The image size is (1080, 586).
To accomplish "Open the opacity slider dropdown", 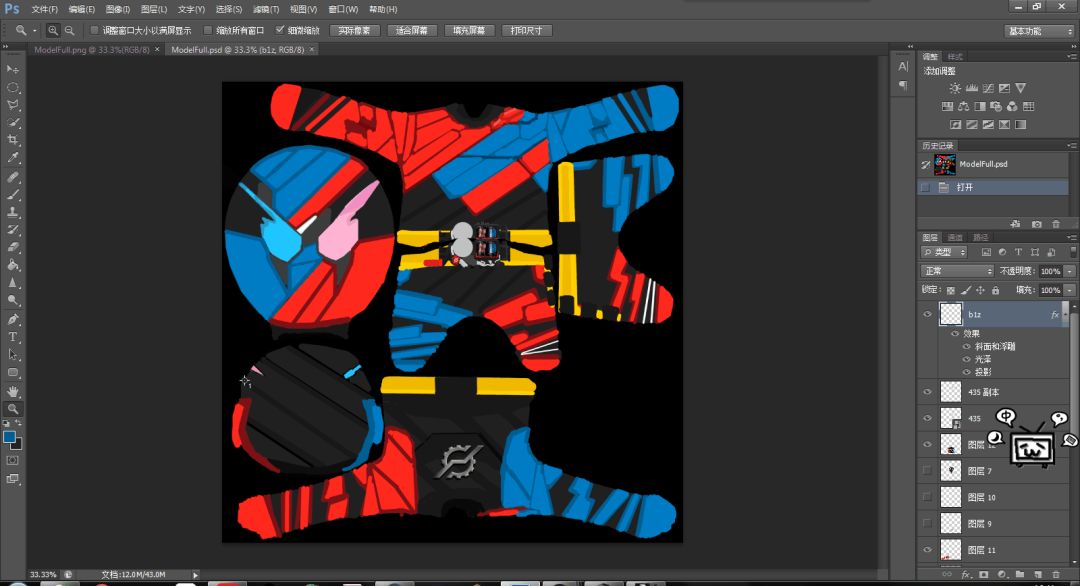I will pyautogui.click(x=1070, y=271).
